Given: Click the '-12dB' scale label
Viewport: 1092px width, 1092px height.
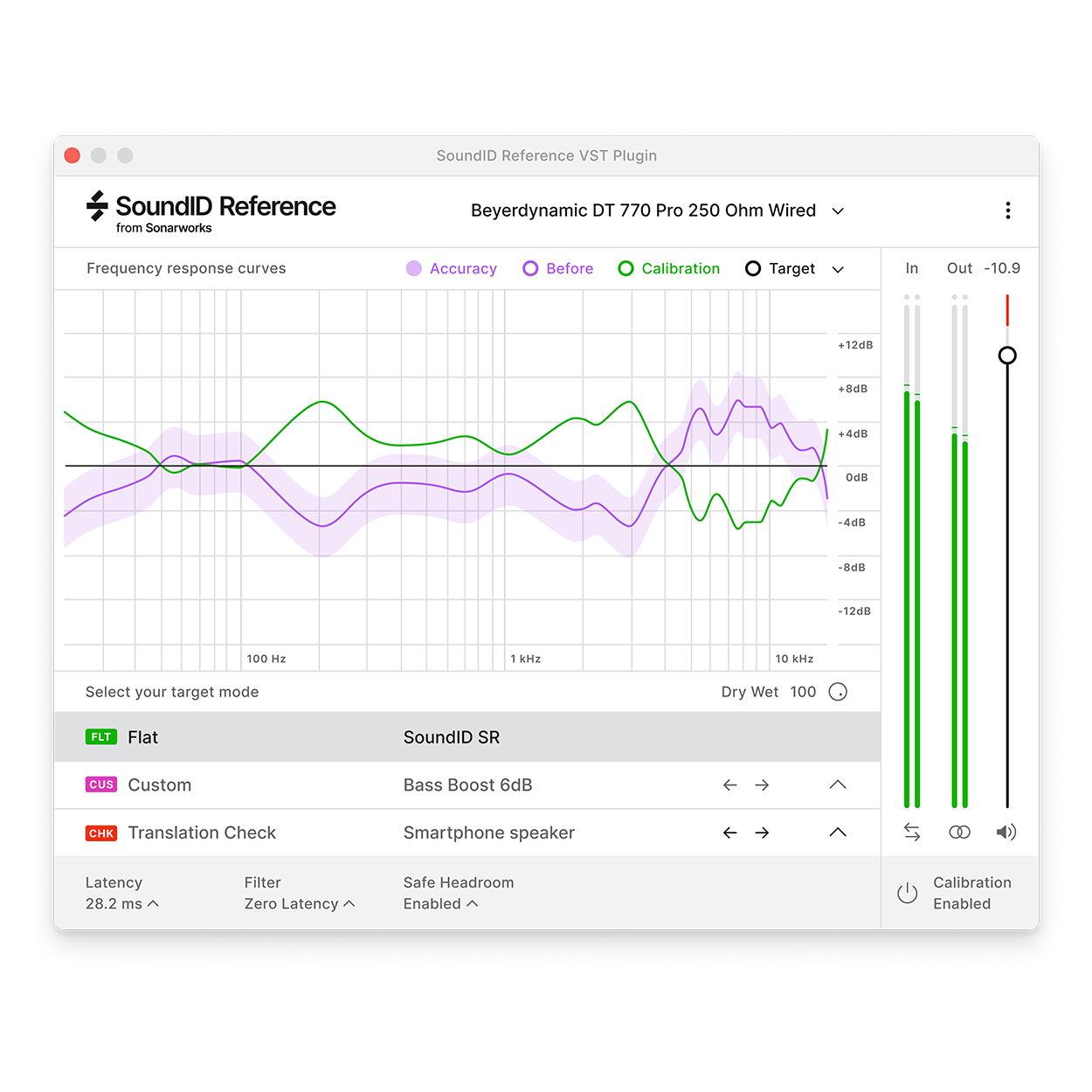Looking at the screenshot, I should pyautogui.click(x=854, y=612).
